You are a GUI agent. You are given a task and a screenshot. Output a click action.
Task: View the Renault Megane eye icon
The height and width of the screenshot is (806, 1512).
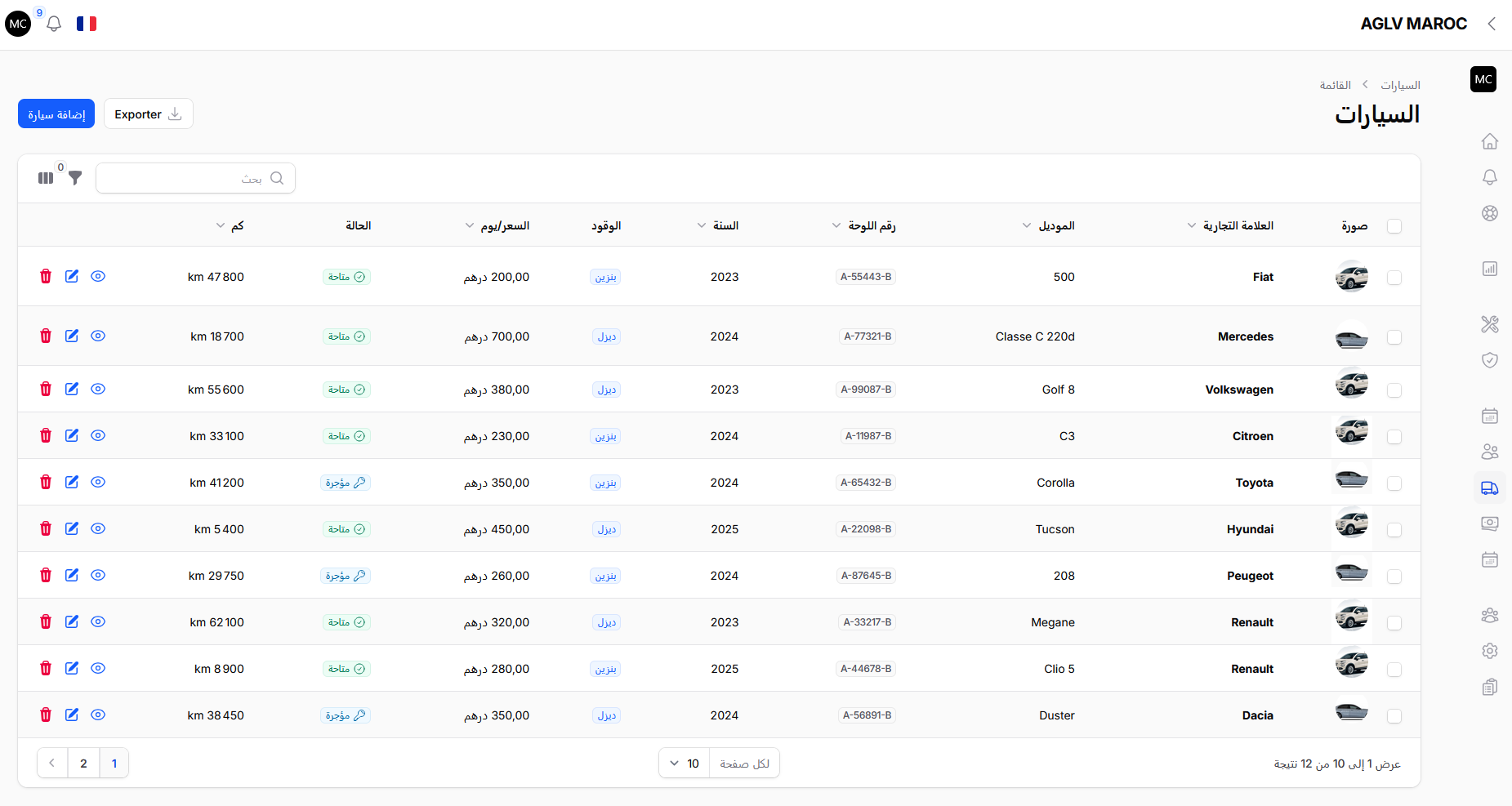click(x=98, y=621)
